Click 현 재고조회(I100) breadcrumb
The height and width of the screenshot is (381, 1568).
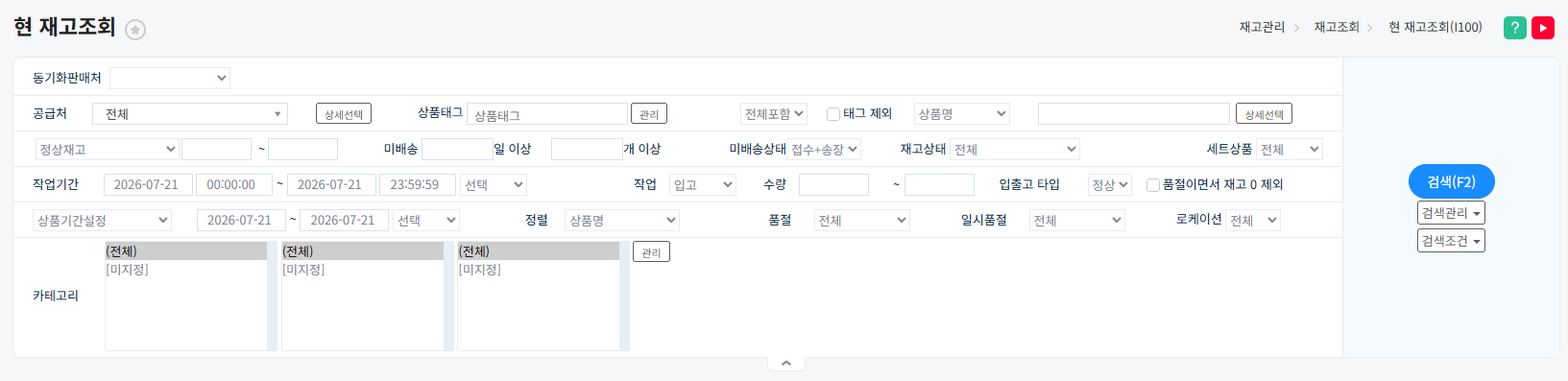(1435, 28)
